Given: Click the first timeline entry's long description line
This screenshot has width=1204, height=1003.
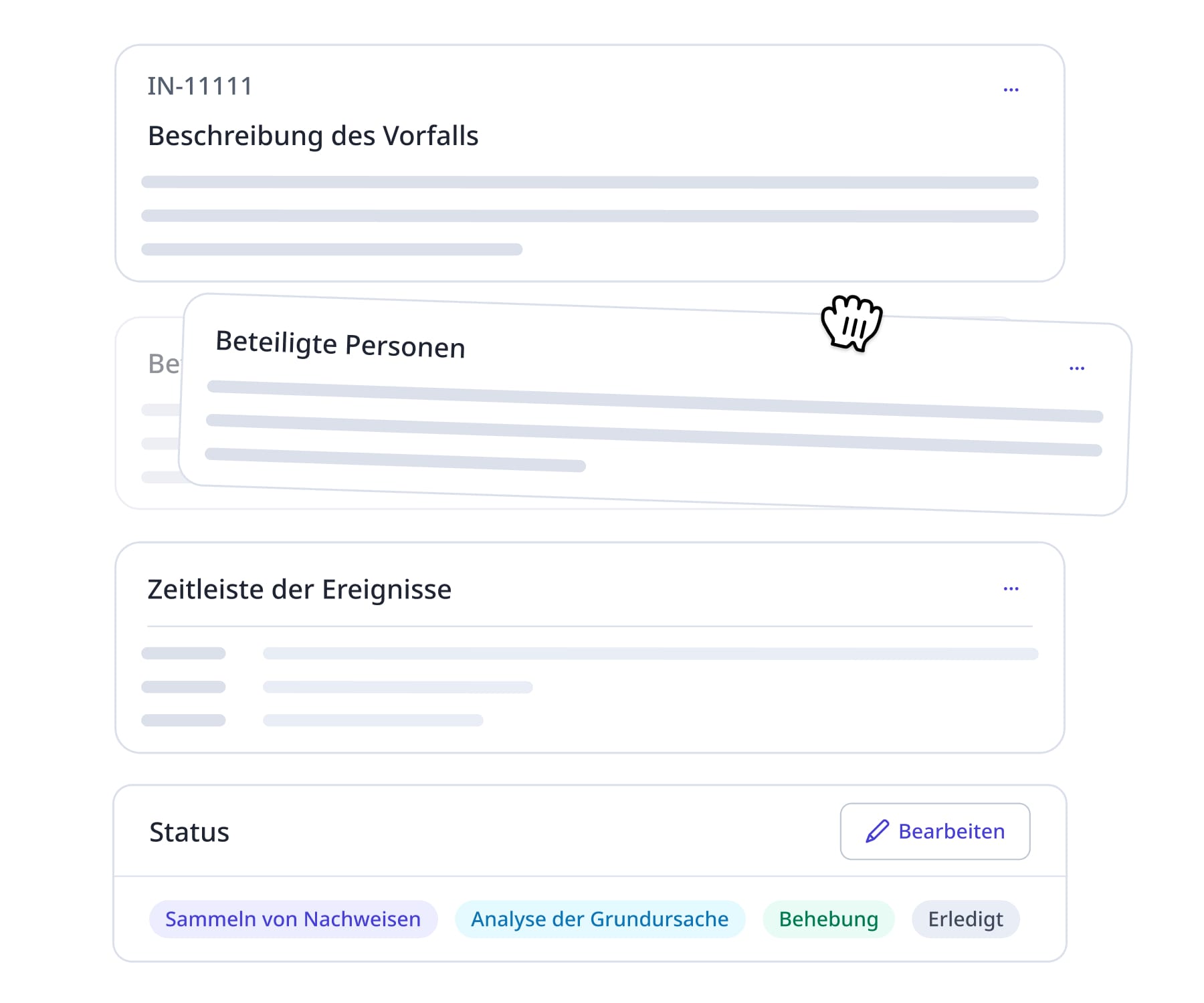Looking at the screenshot, I should click(650, 653).
